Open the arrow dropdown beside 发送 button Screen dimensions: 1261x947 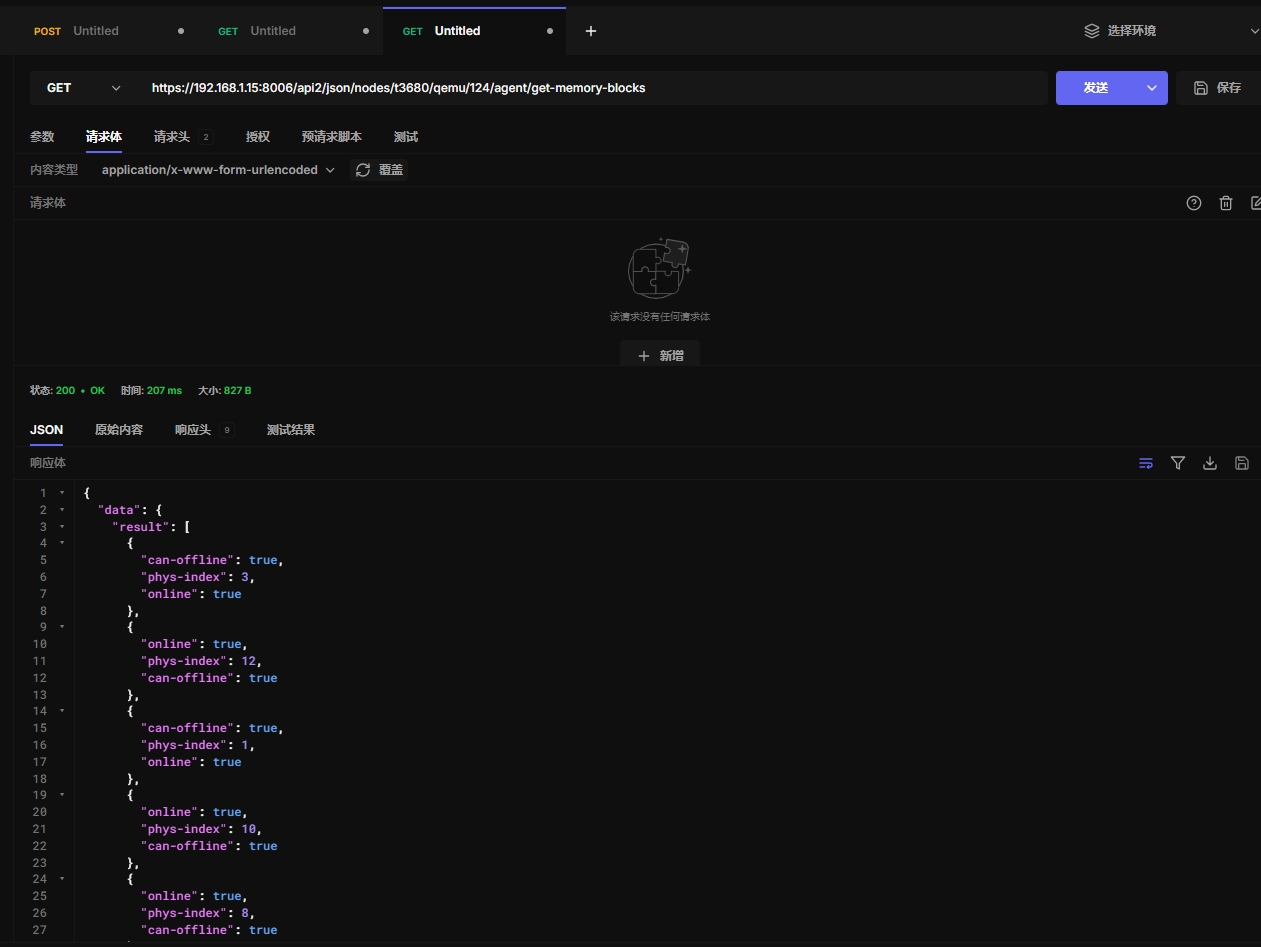point(1152,88)
